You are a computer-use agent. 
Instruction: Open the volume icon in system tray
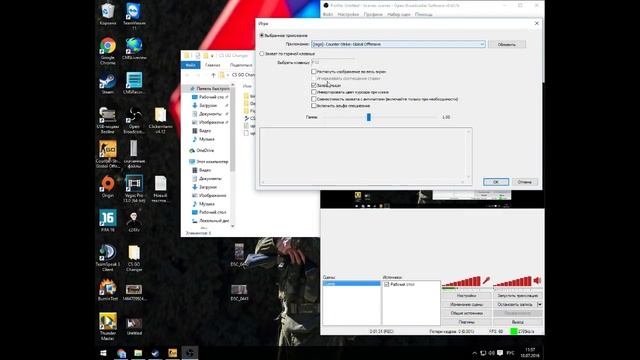[x=491, y=353]
